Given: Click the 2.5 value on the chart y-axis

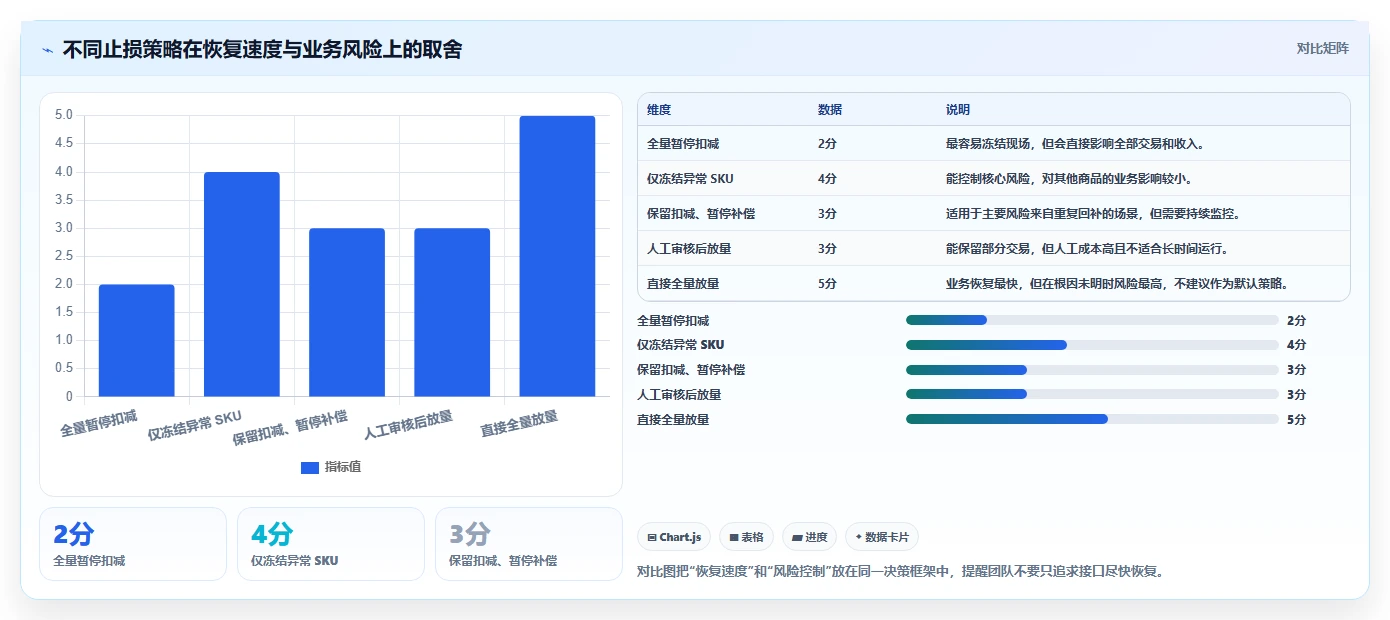Looking at the screenshot, I should 63,256.
